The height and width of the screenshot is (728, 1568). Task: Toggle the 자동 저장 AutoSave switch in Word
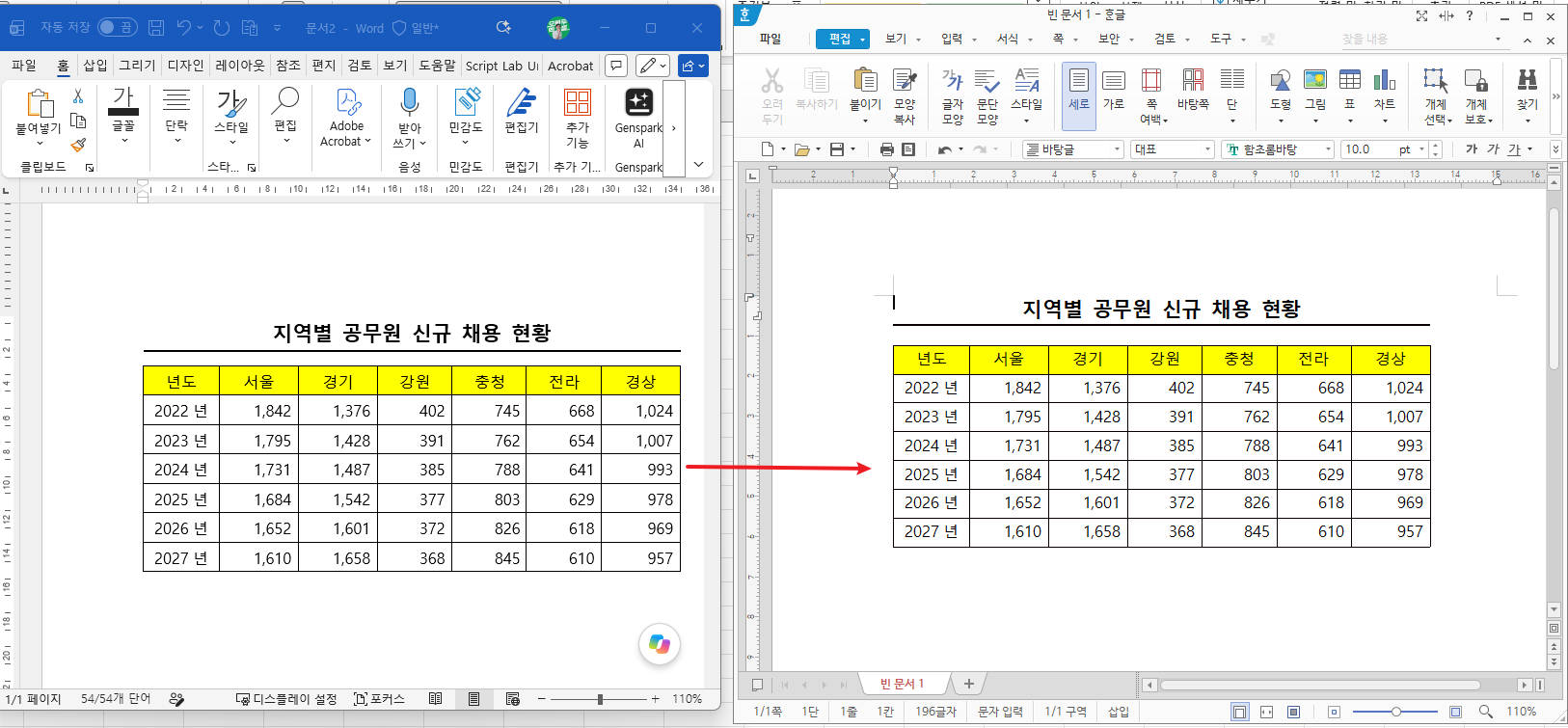click(x=118, y=28)
